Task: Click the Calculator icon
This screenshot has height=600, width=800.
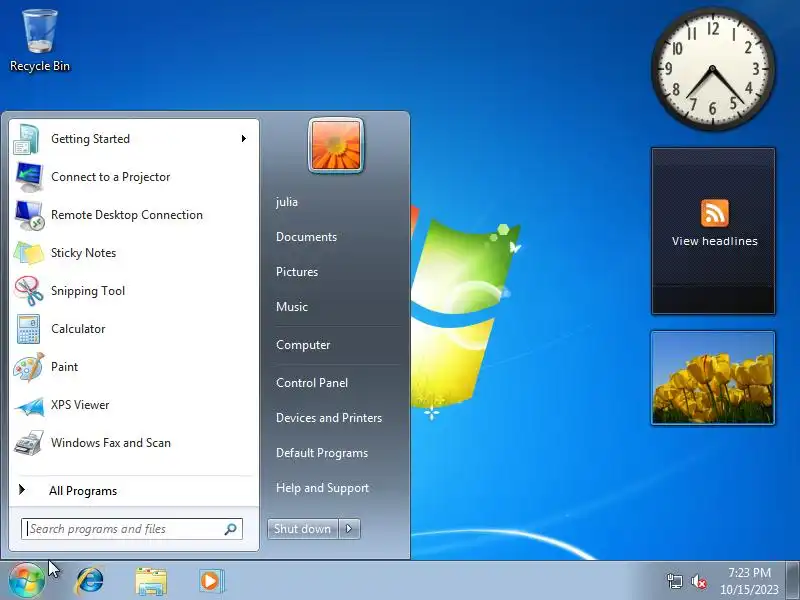Action: [28, 329]
